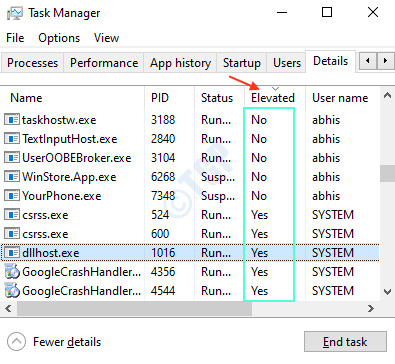Click PID value 600
This screenshot has height=364, width=395.
coord(160,234)
